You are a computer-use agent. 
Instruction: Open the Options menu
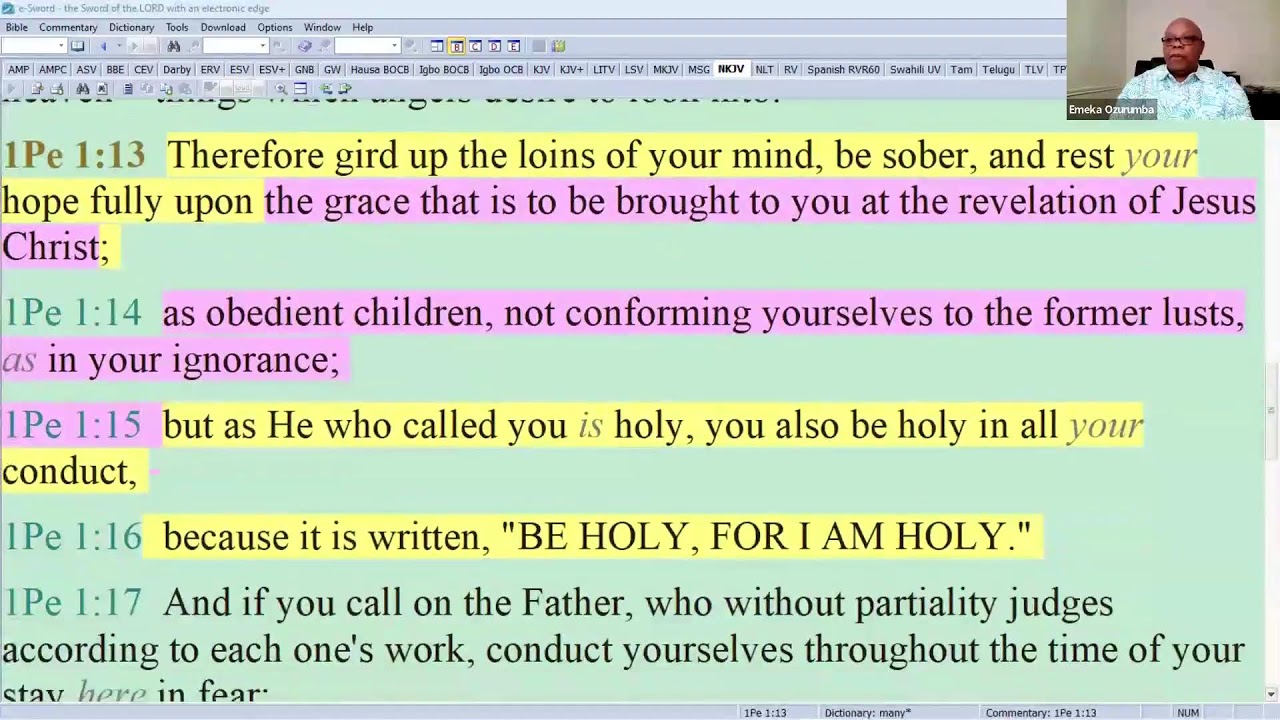[x=275, y=27]
